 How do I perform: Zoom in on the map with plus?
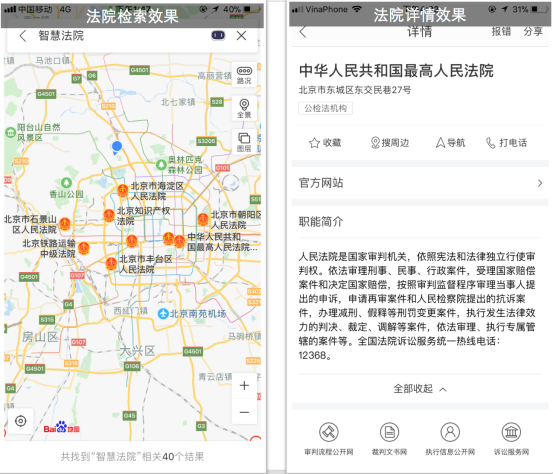click(x=244, y=385)
